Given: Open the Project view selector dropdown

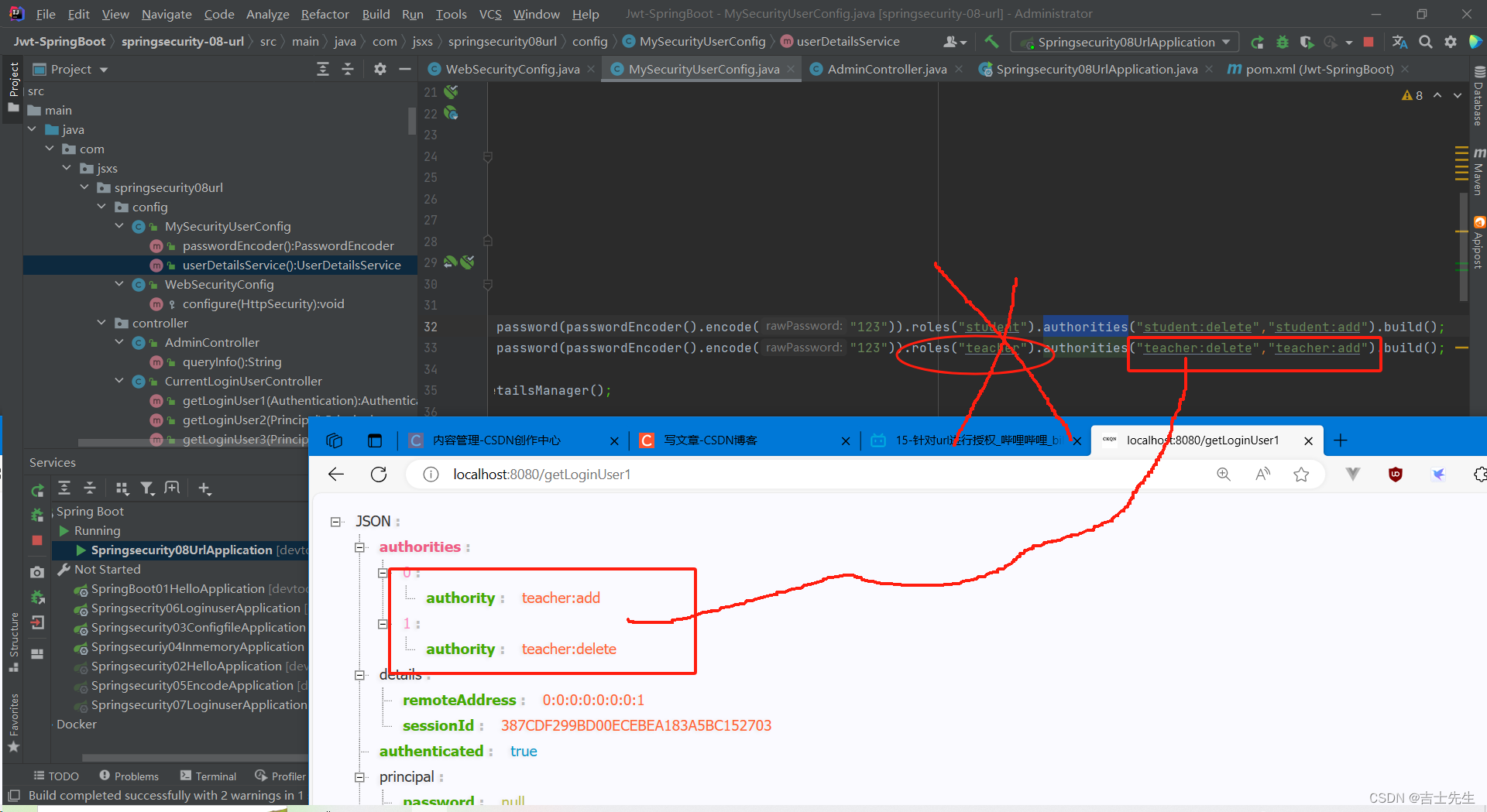Looking at the screenshot, I should click(x=70, y=69).
